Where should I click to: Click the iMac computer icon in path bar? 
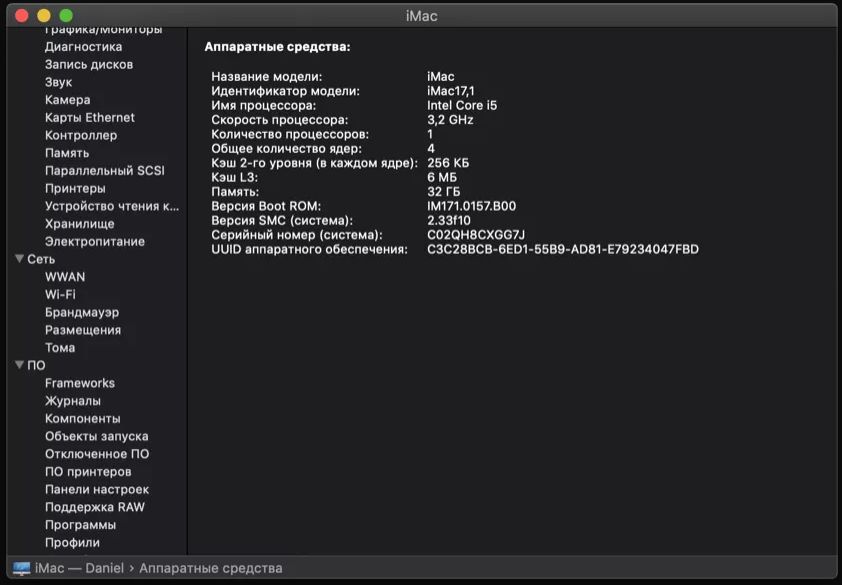pos(21,568)
